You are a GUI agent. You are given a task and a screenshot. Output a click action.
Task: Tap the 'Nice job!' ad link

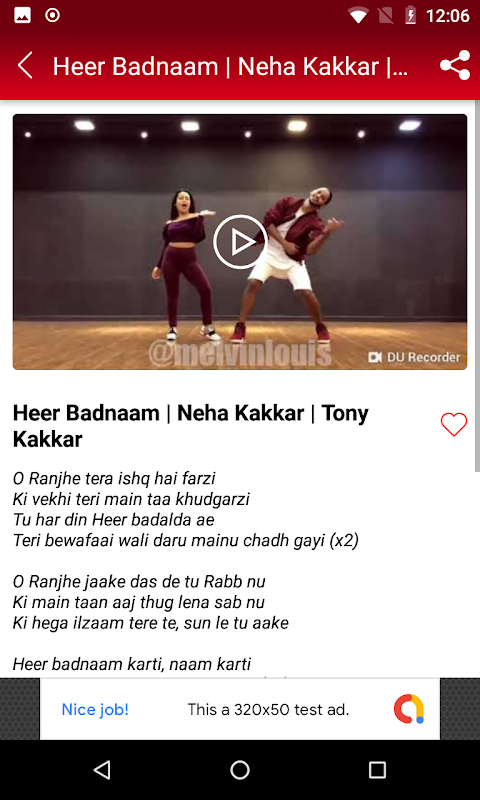coord(95,709)
